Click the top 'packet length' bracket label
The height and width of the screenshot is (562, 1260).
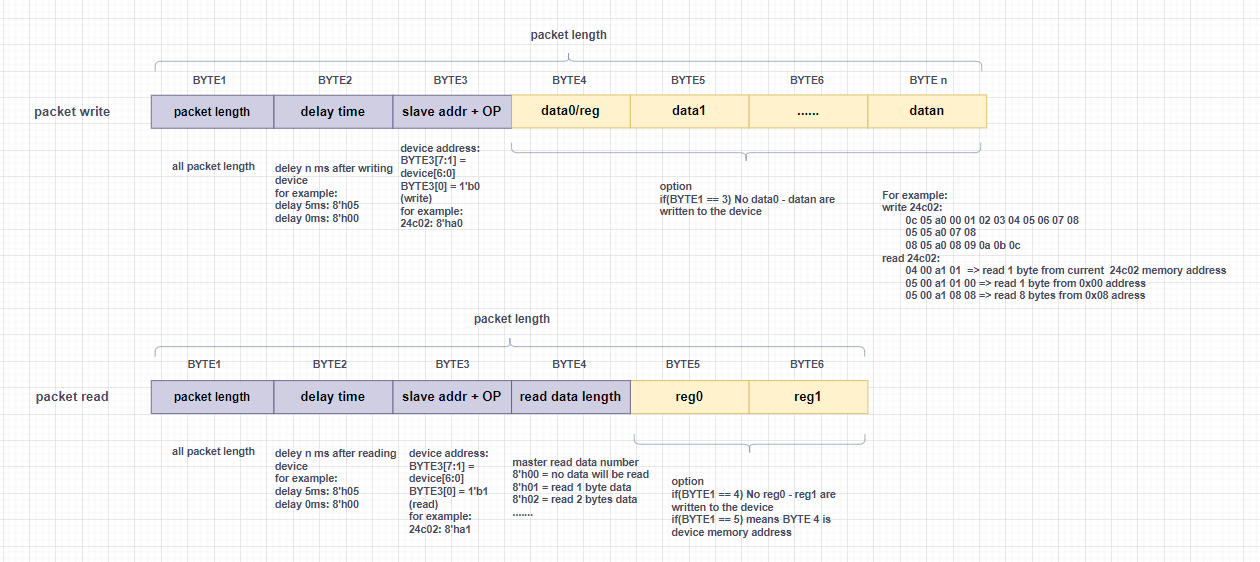[568, 35]
